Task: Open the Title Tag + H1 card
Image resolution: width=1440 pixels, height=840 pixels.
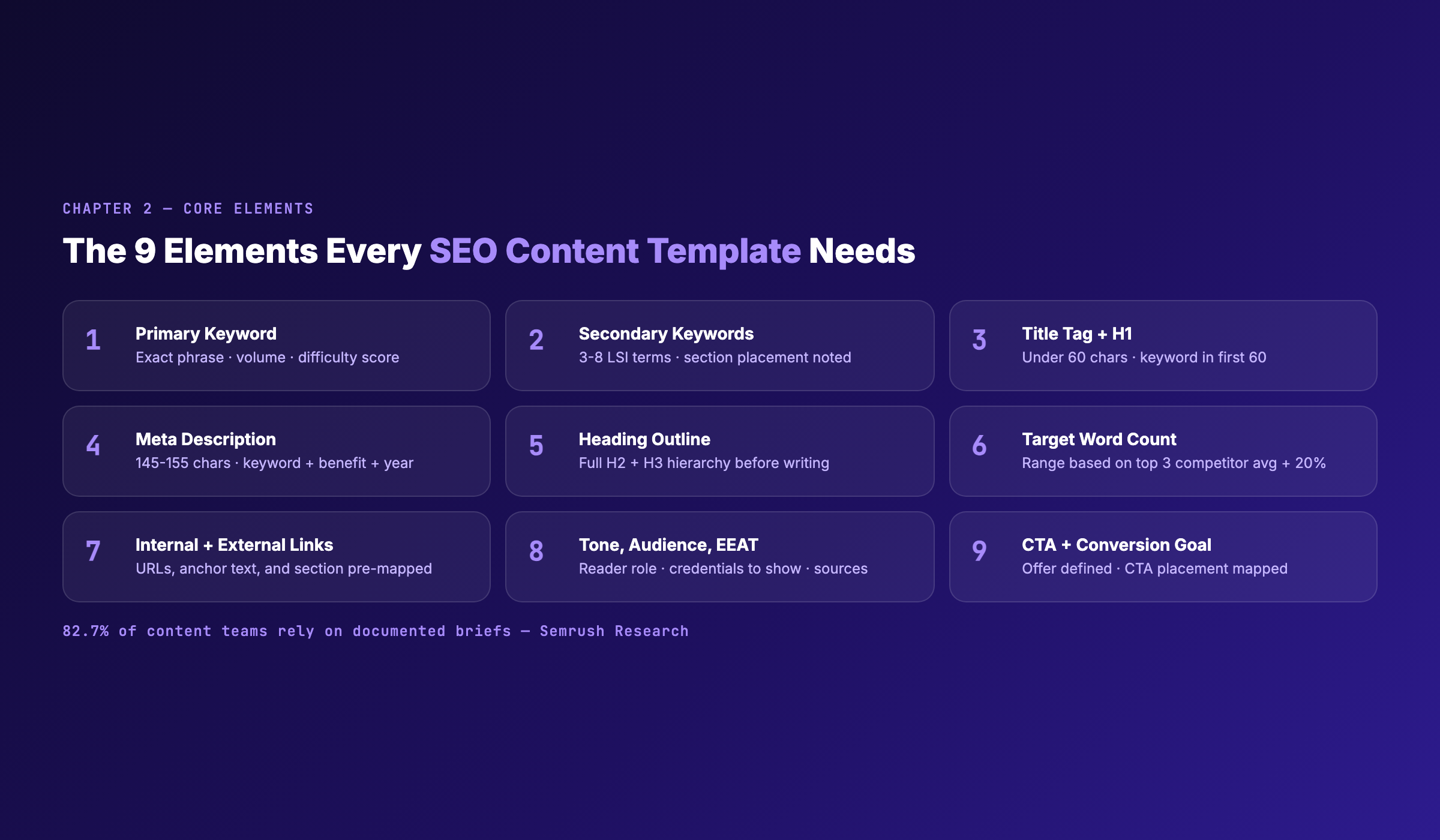Action: [1163, 345]
